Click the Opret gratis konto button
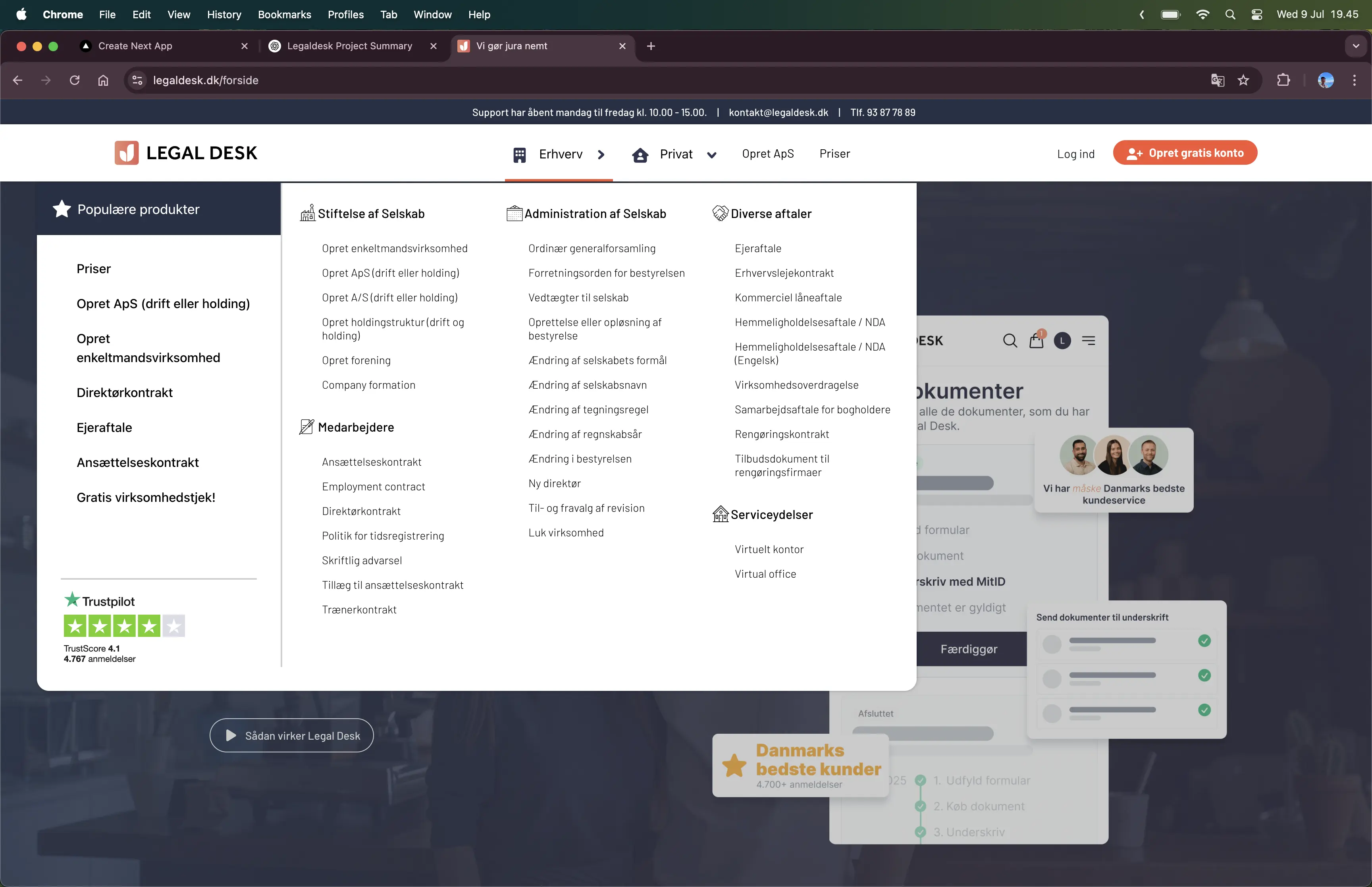The width and height of the screenshot is (1372, 887). point(1185,153)
